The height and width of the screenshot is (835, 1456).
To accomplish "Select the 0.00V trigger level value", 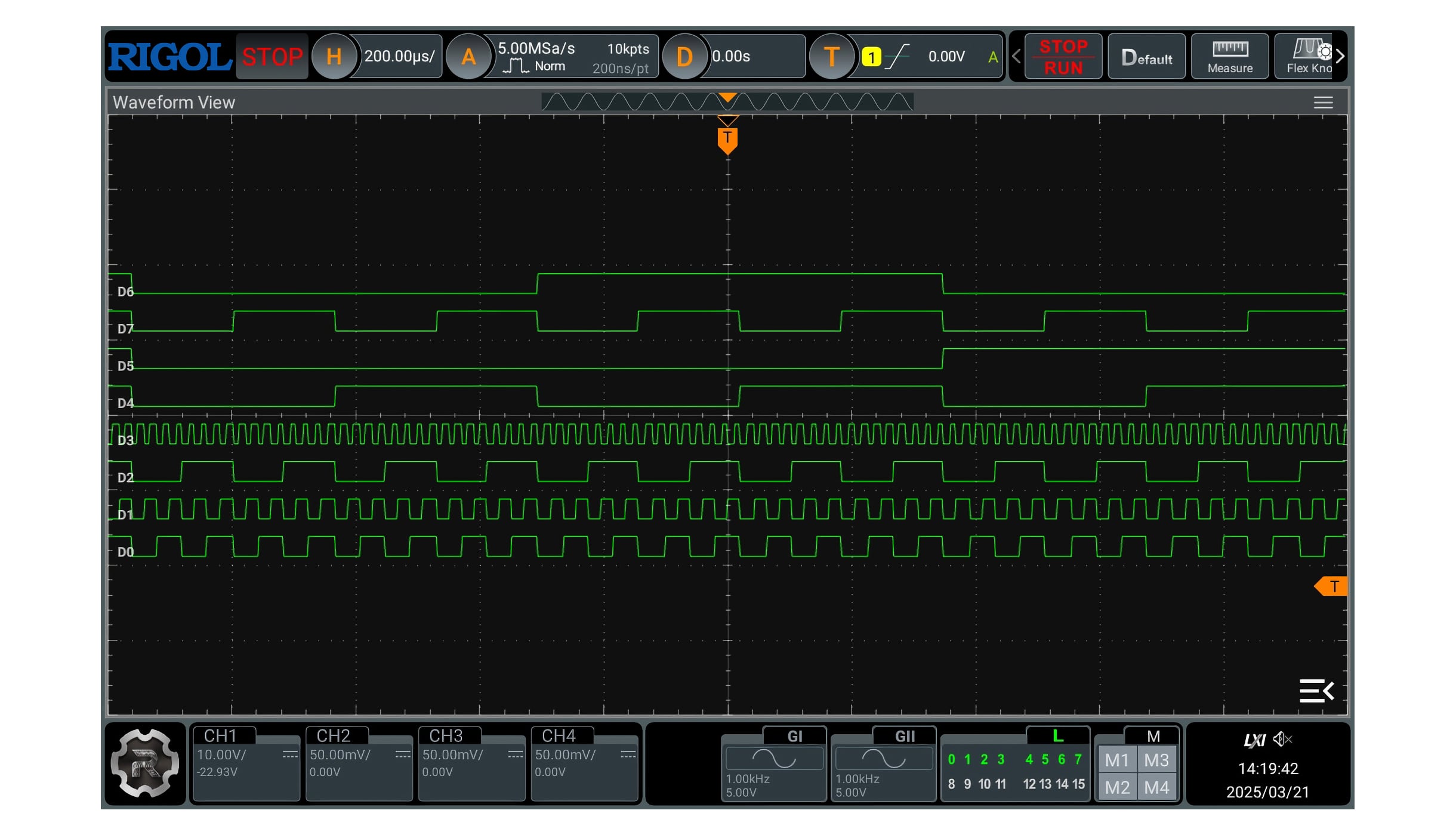I will click(x=946, y=57).
